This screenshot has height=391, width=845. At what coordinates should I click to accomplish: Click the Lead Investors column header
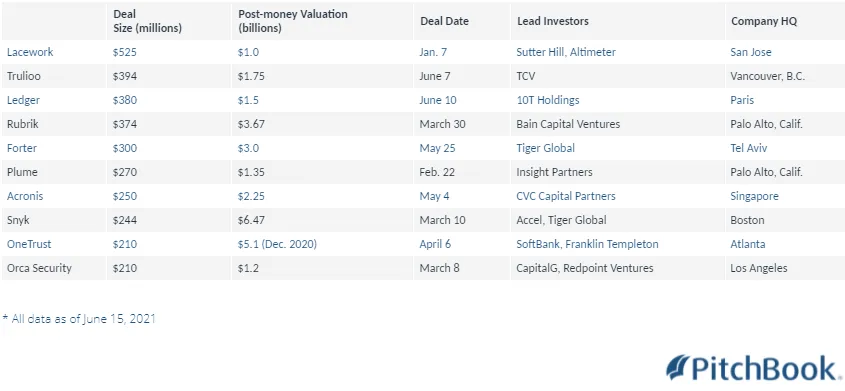point(552,22)
